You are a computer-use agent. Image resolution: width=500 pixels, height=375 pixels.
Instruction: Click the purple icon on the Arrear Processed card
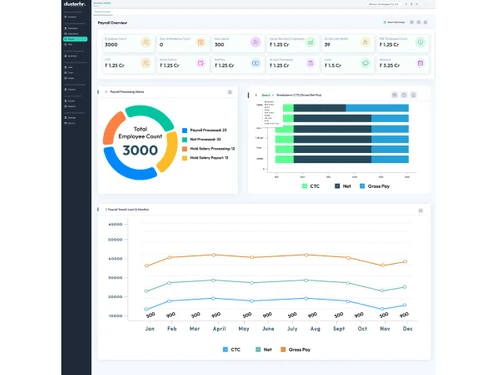310,63
